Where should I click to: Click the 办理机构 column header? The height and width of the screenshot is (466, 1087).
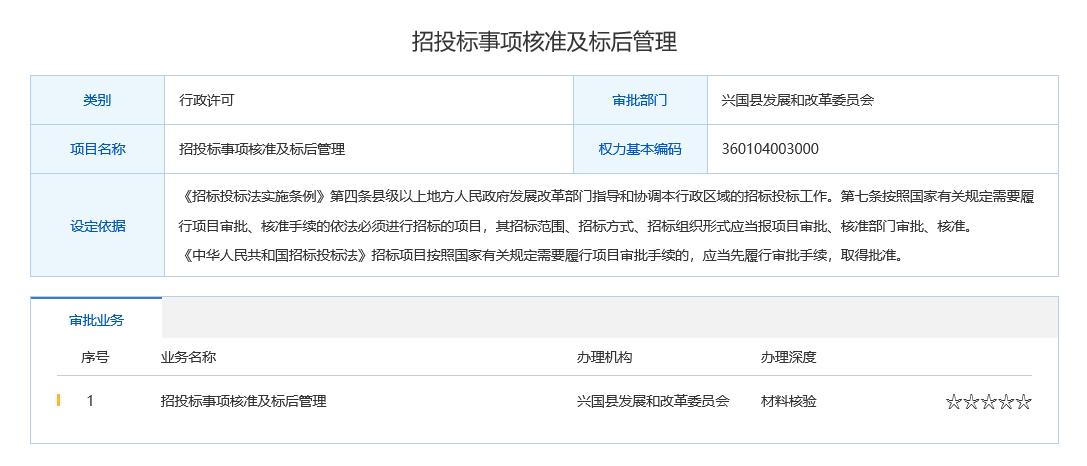coord(605,358)
